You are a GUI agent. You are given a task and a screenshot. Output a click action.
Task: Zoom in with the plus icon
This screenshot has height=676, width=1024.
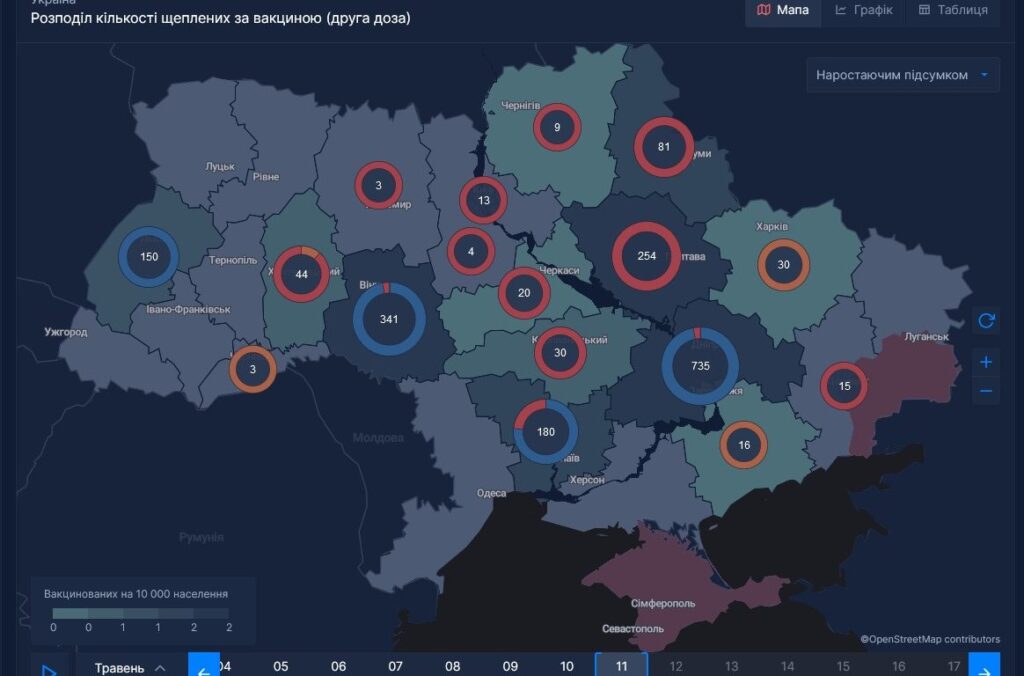coord(986,362)
